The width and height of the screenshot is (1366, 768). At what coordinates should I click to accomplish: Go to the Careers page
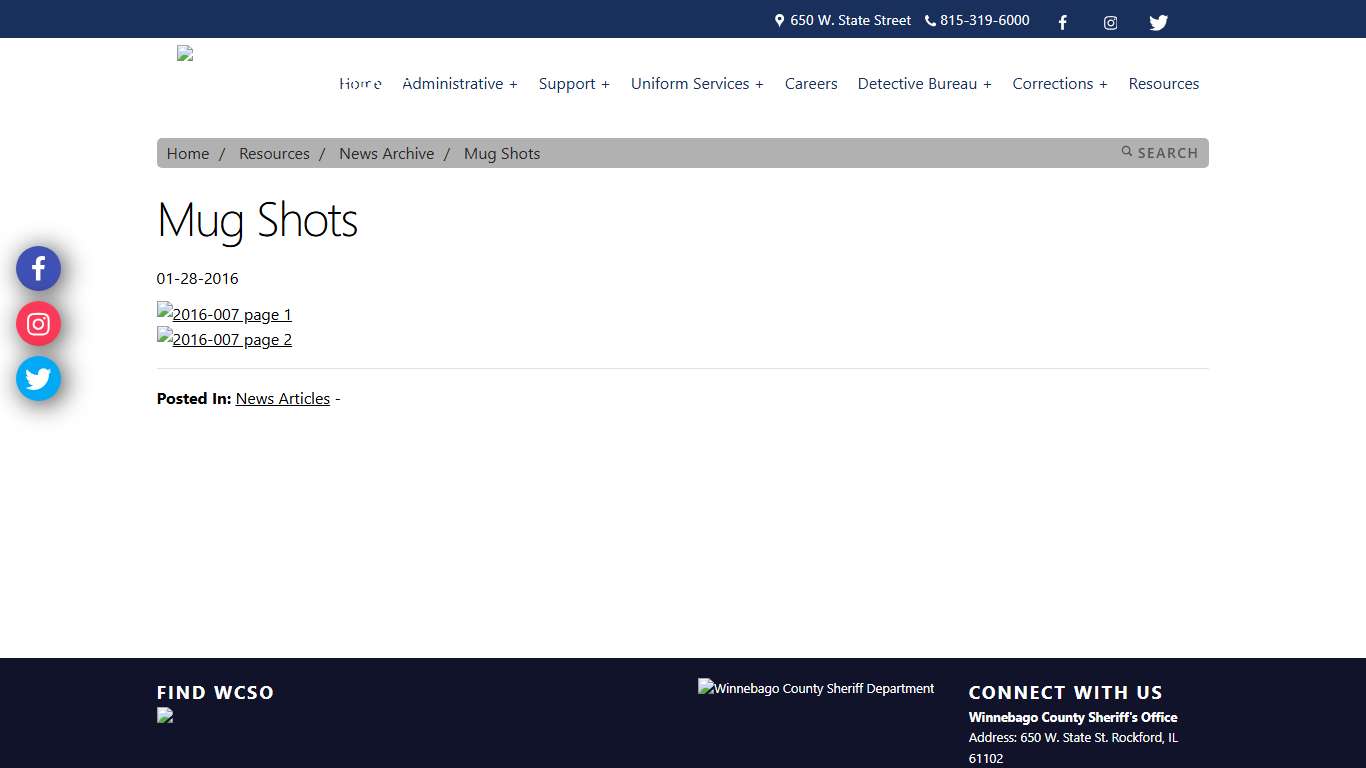click(x=811, y=84)
